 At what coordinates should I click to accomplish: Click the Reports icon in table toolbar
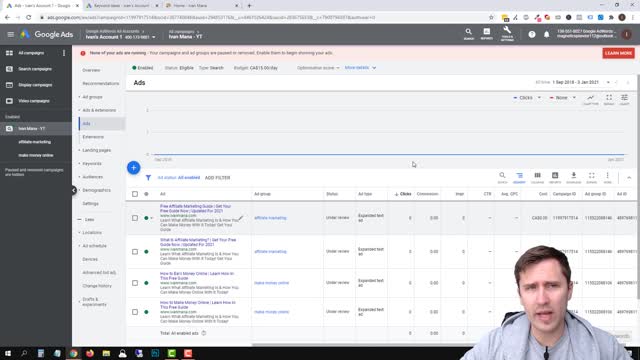click(555, 177)
